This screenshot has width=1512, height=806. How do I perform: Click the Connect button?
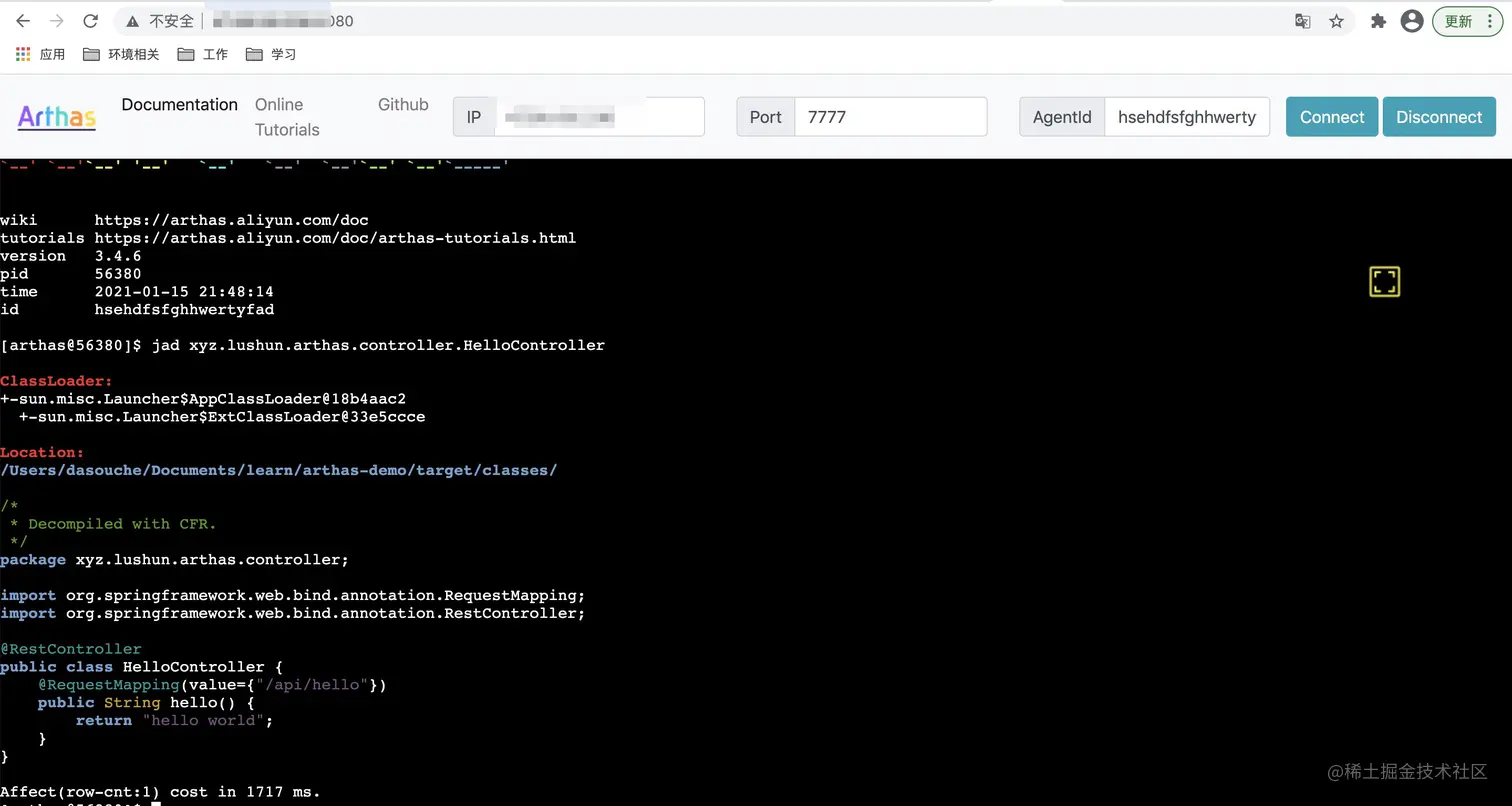click(1332, 117)
